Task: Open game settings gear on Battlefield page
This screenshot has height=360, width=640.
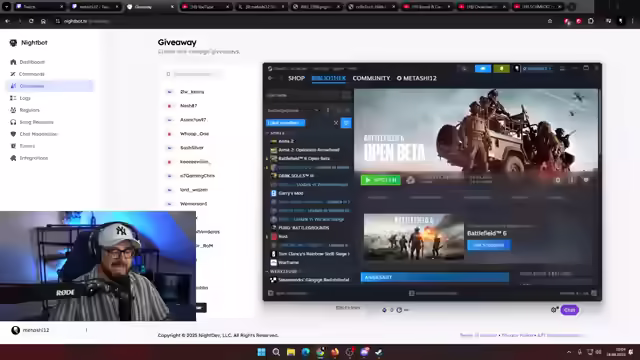Action: point(558,180)
